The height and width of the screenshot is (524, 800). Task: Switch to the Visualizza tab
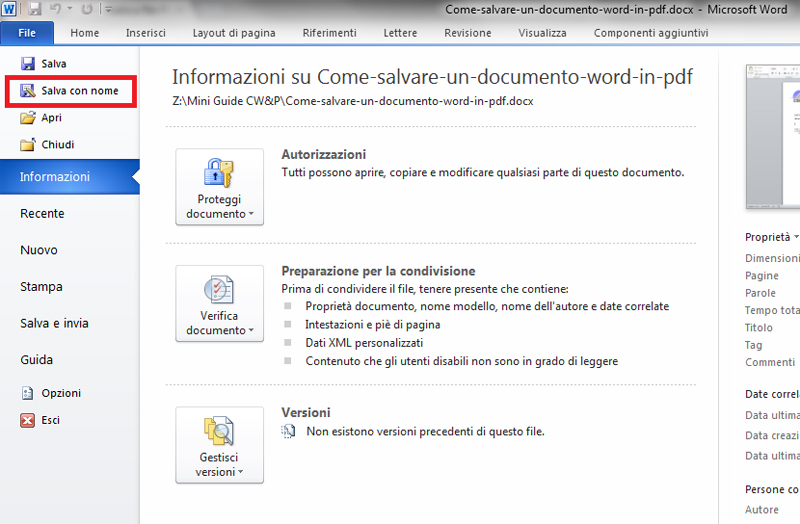[x=542, y=33]
